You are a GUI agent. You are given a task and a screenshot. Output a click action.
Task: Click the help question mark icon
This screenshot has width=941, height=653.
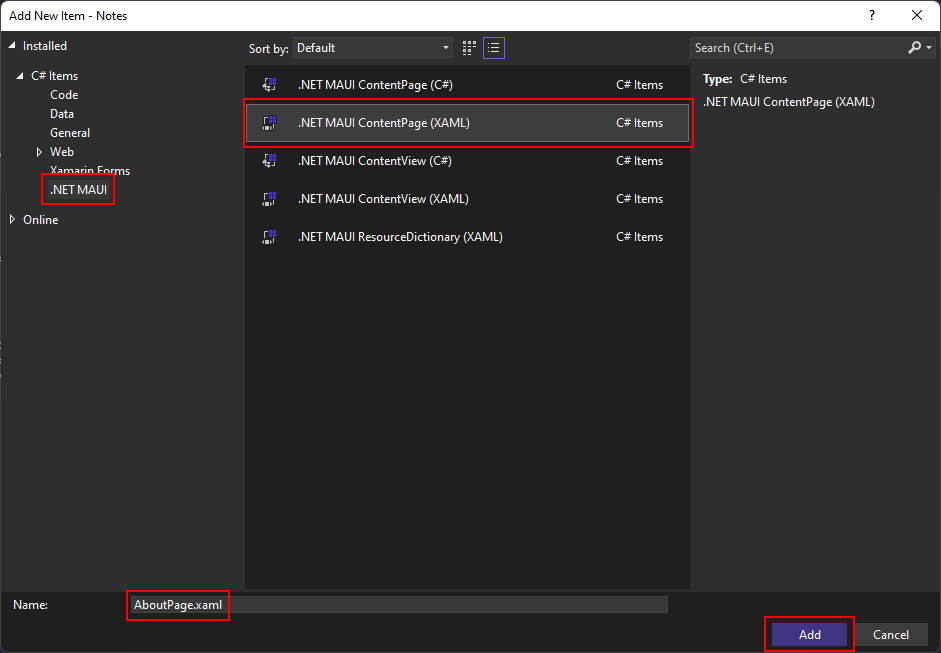click(x=871, y=15)
